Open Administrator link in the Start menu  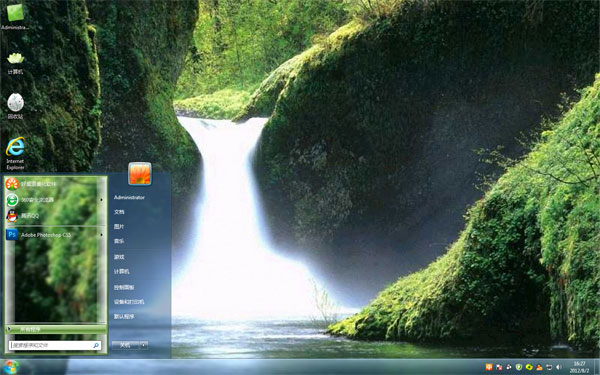tap(129, 197)
